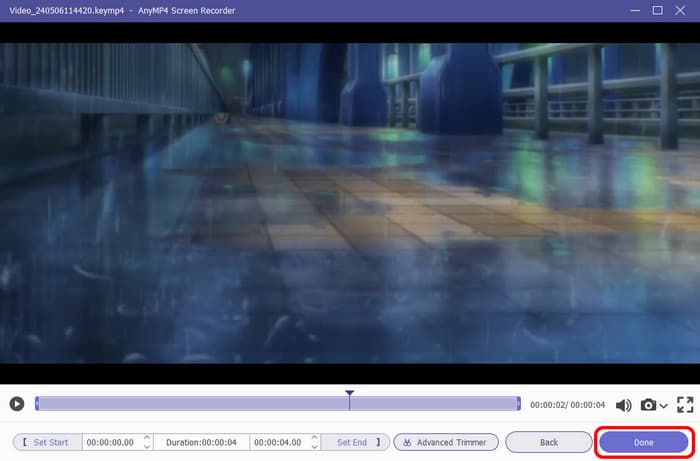Decrease end time with the down arrow
The height and width of the screenshot is (461, 700).
click(315, 446)
